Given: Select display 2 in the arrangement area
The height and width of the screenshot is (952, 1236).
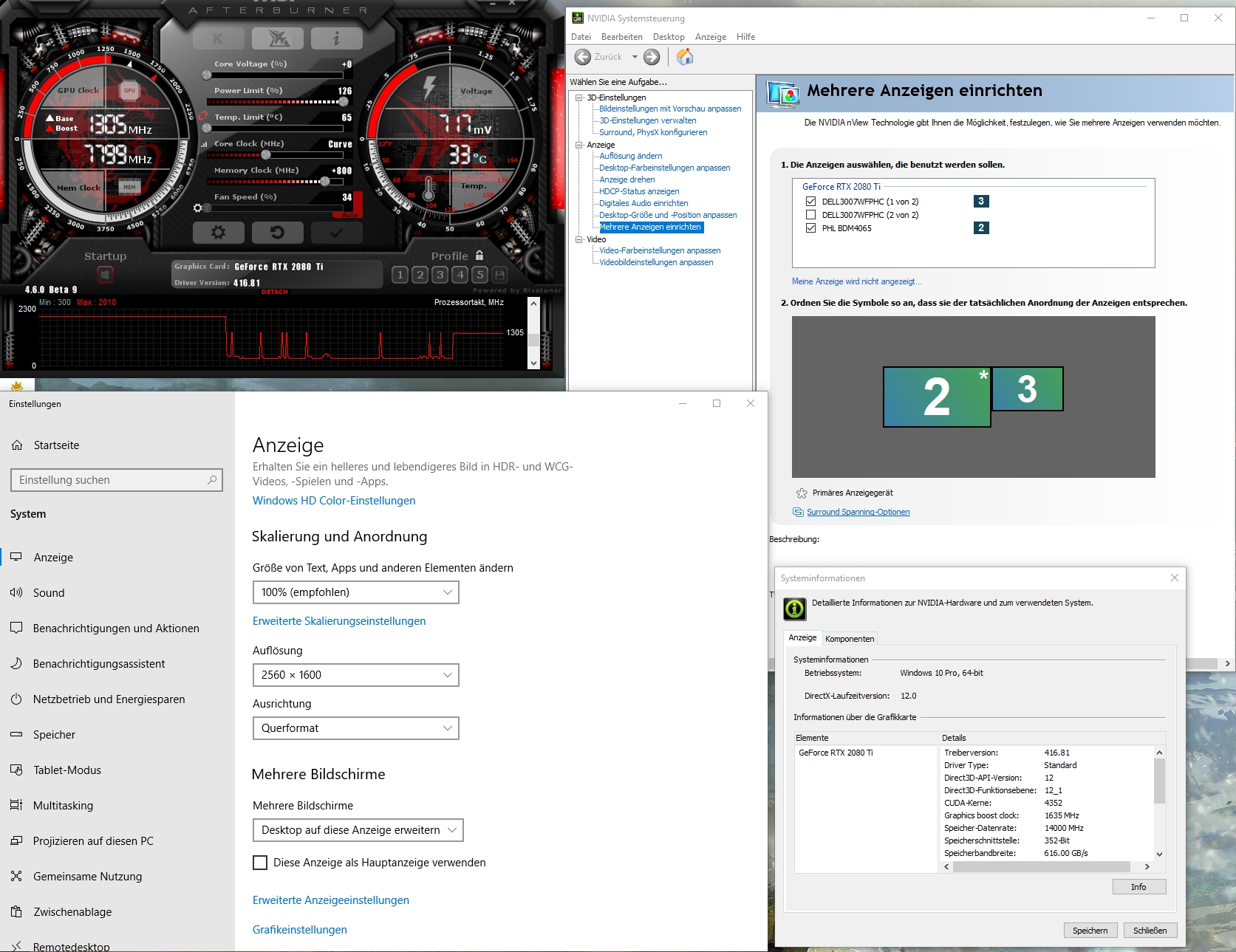Looking at the screenshot, I should [937, 397].
